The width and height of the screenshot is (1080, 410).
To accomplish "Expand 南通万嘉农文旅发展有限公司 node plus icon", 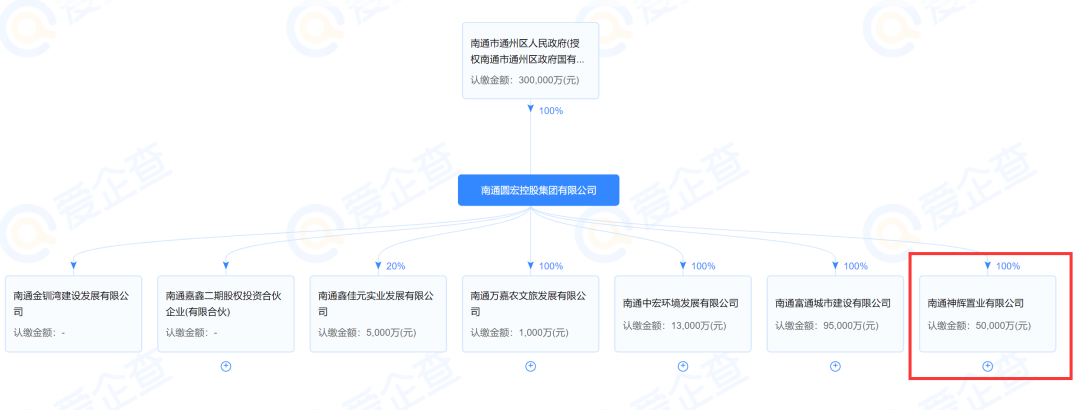I will click(530, 366).
